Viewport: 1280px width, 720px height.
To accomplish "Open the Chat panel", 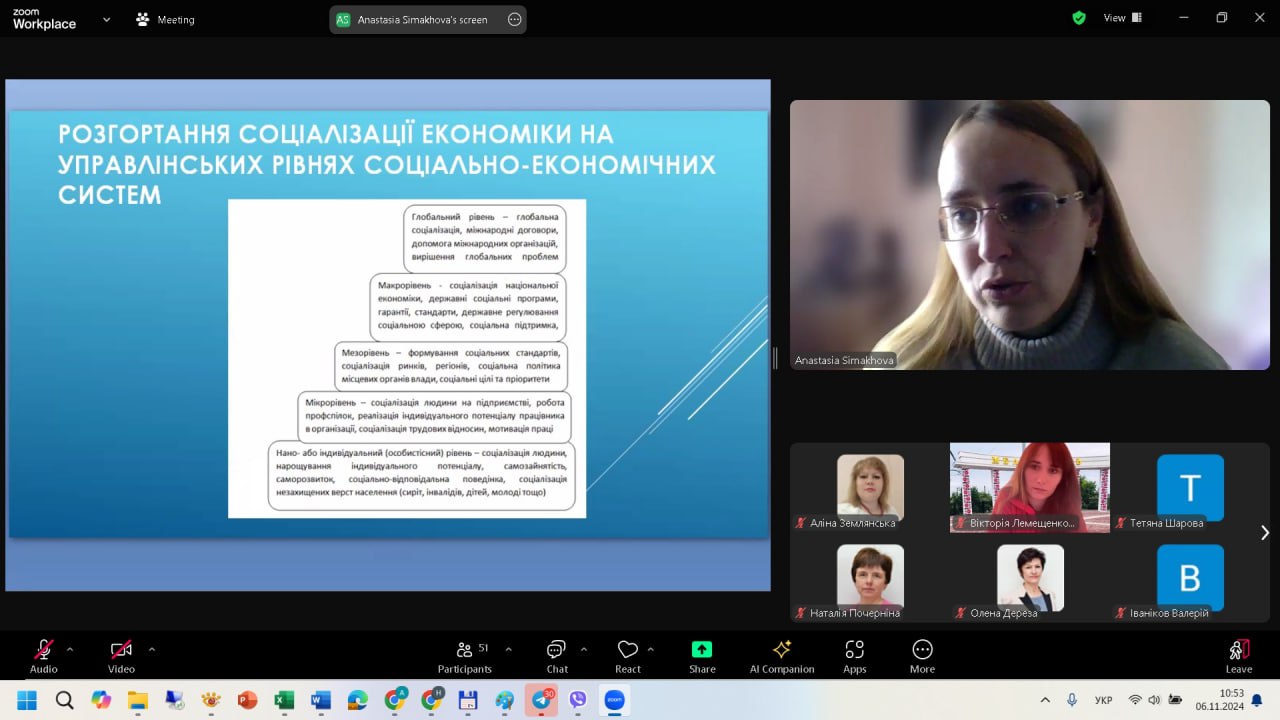I will click(x=557, y=656).
